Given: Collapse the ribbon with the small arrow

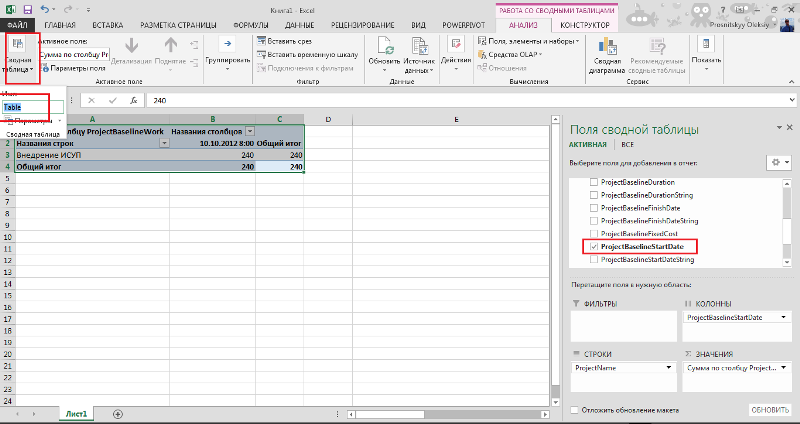Looking at the screenshot, I should pos(791,82).
